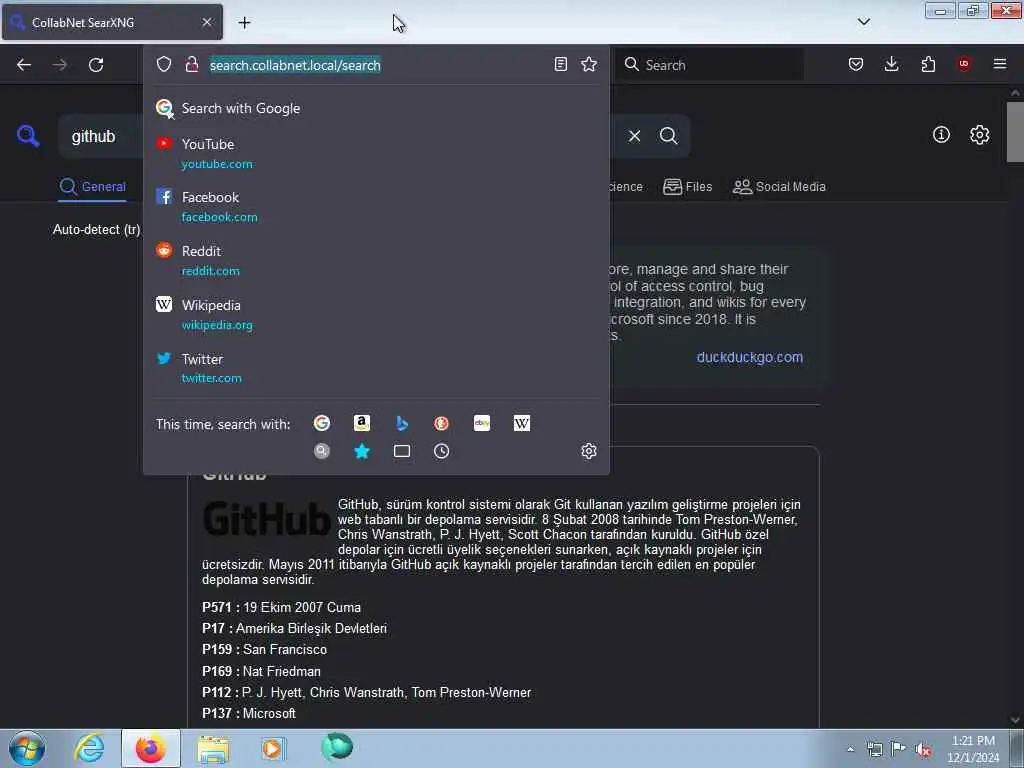Click the page vertical scrollbar thumb
Screen dimensions: 1024x768
click(x=1015, y=131)
